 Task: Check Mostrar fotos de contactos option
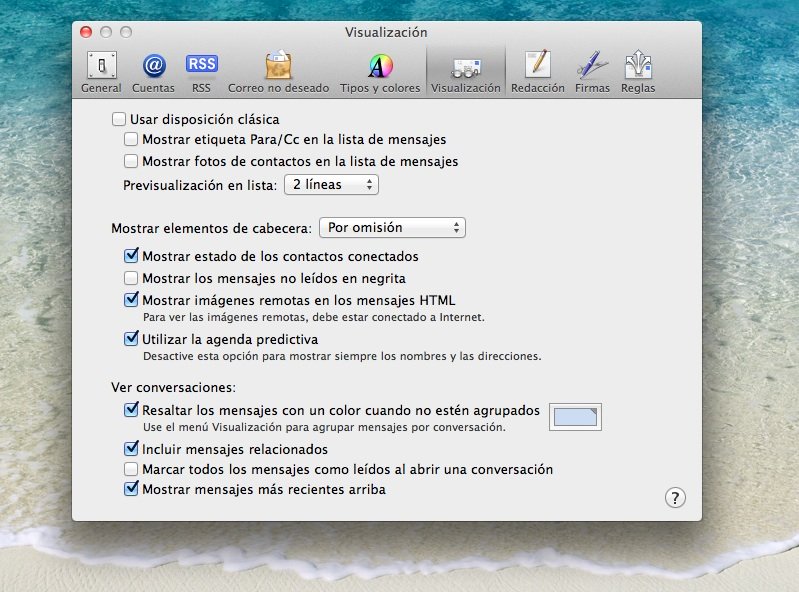pyautogui.click(x=131, y=161)
